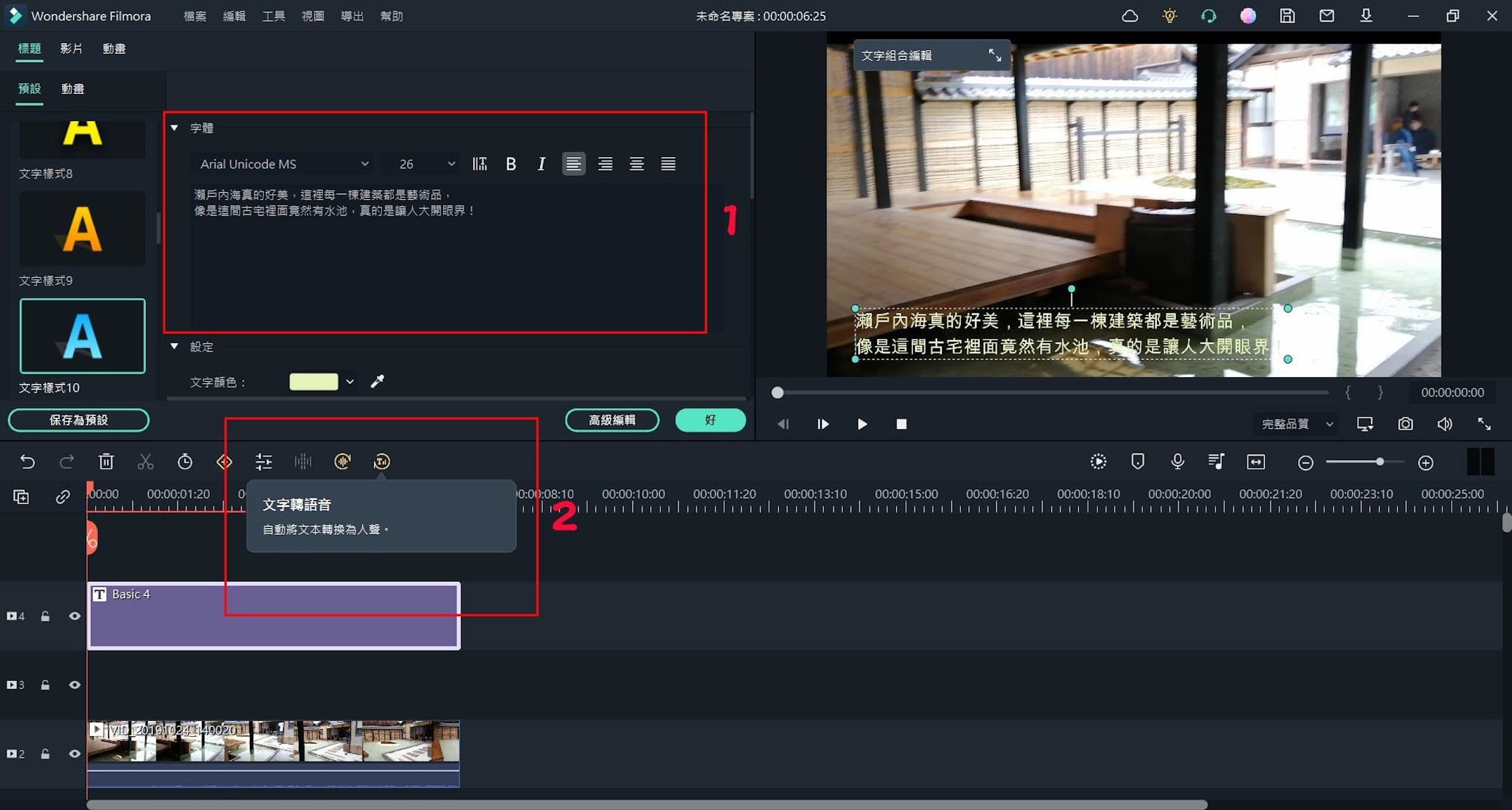This screenshot has width=1512, height=810.
Task: Click the lightbulb tips icon
Action: pyautogui.click(x=1169, y=16)
